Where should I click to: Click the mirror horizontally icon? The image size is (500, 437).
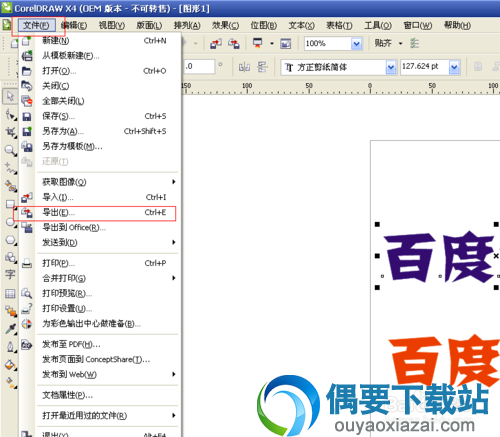point(244,67)
